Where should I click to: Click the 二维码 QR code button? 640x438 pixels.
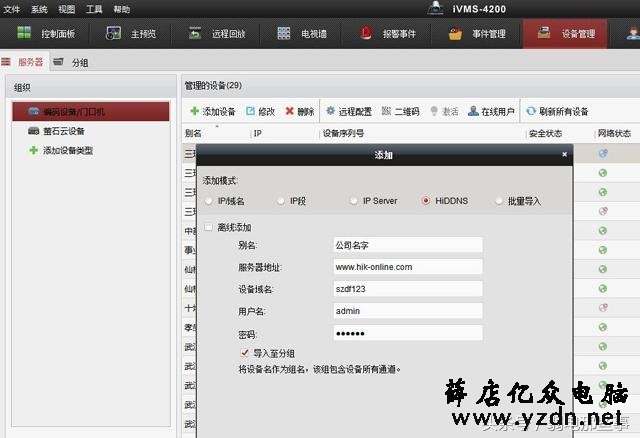click(x=401, y=111)
